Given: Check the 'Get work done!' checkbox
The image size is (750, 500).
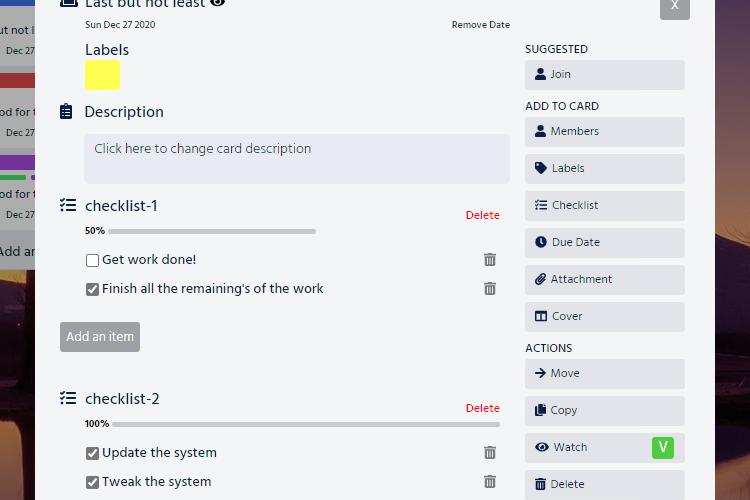Looking at the screenshot, I should click(x=93, y=260).
